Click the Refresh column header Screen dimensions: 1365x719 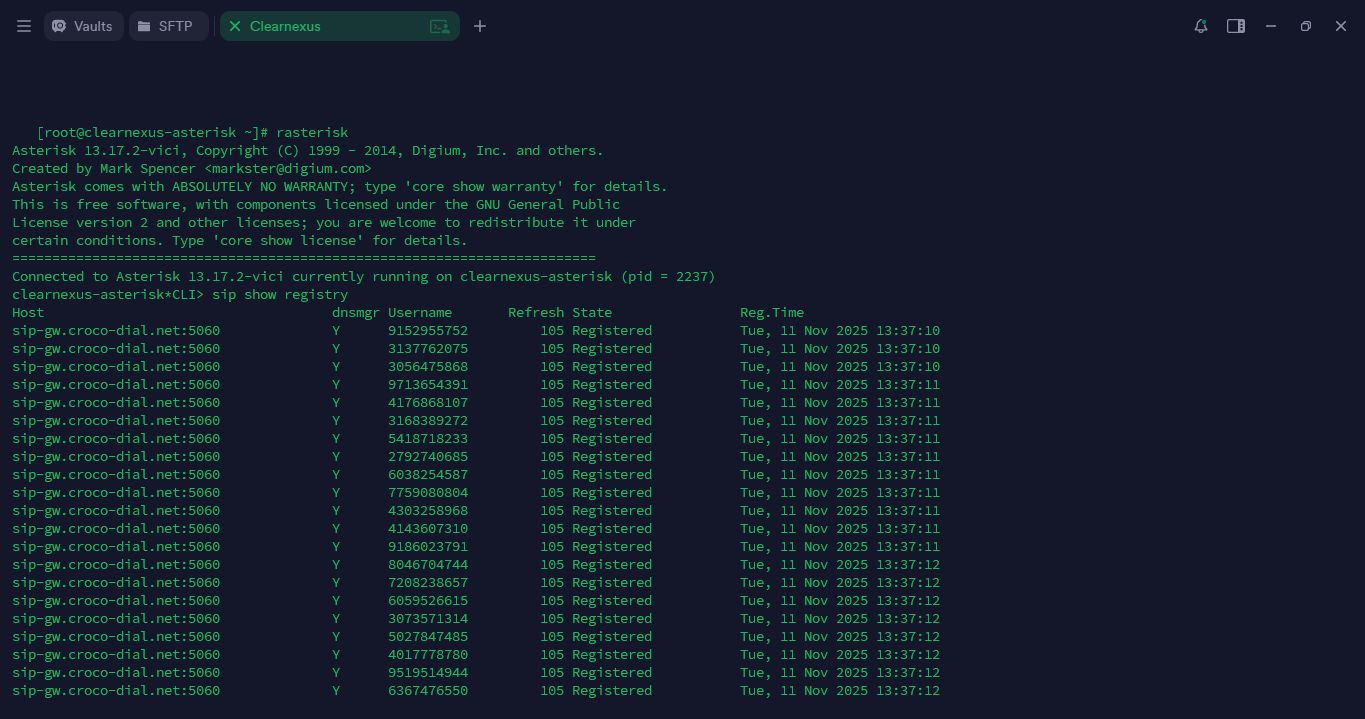click(535, 312)
